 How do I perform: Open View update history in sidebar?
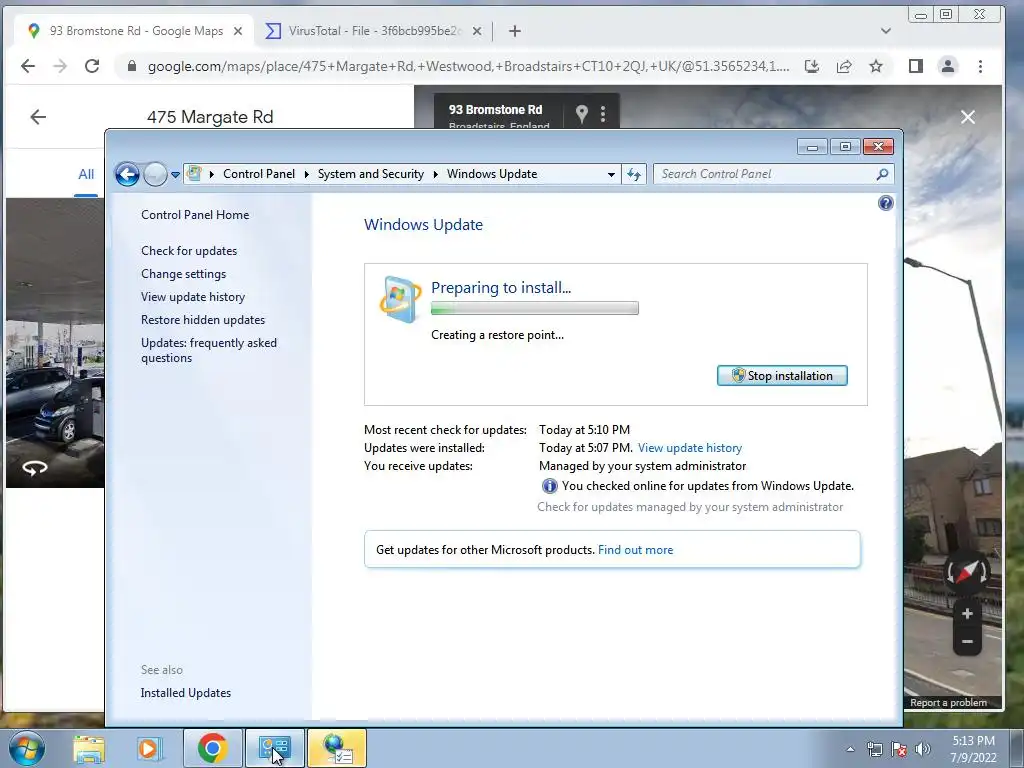(193, 296)
